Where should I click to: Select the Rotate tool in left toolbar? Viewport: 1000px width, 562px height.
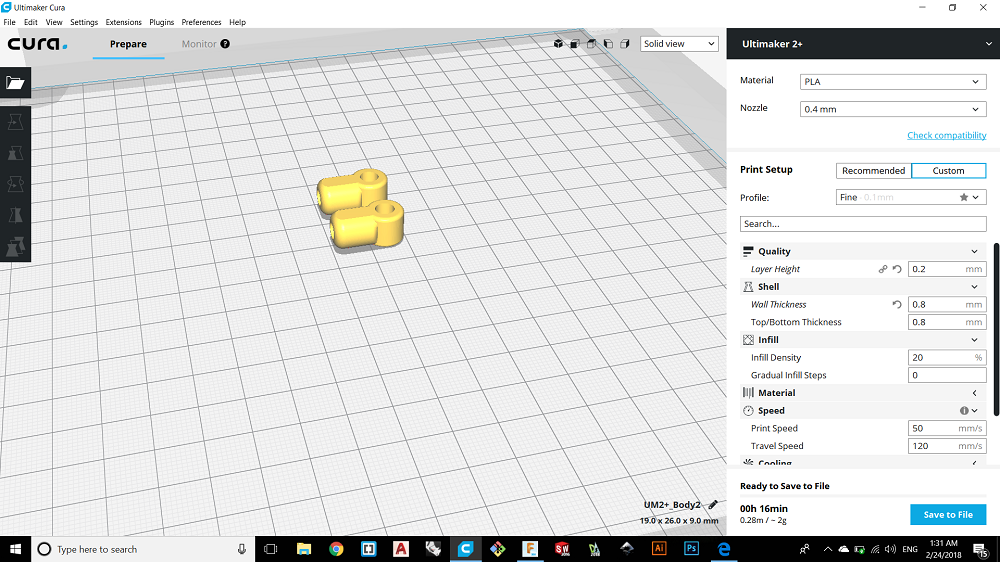tap(15, 184)
